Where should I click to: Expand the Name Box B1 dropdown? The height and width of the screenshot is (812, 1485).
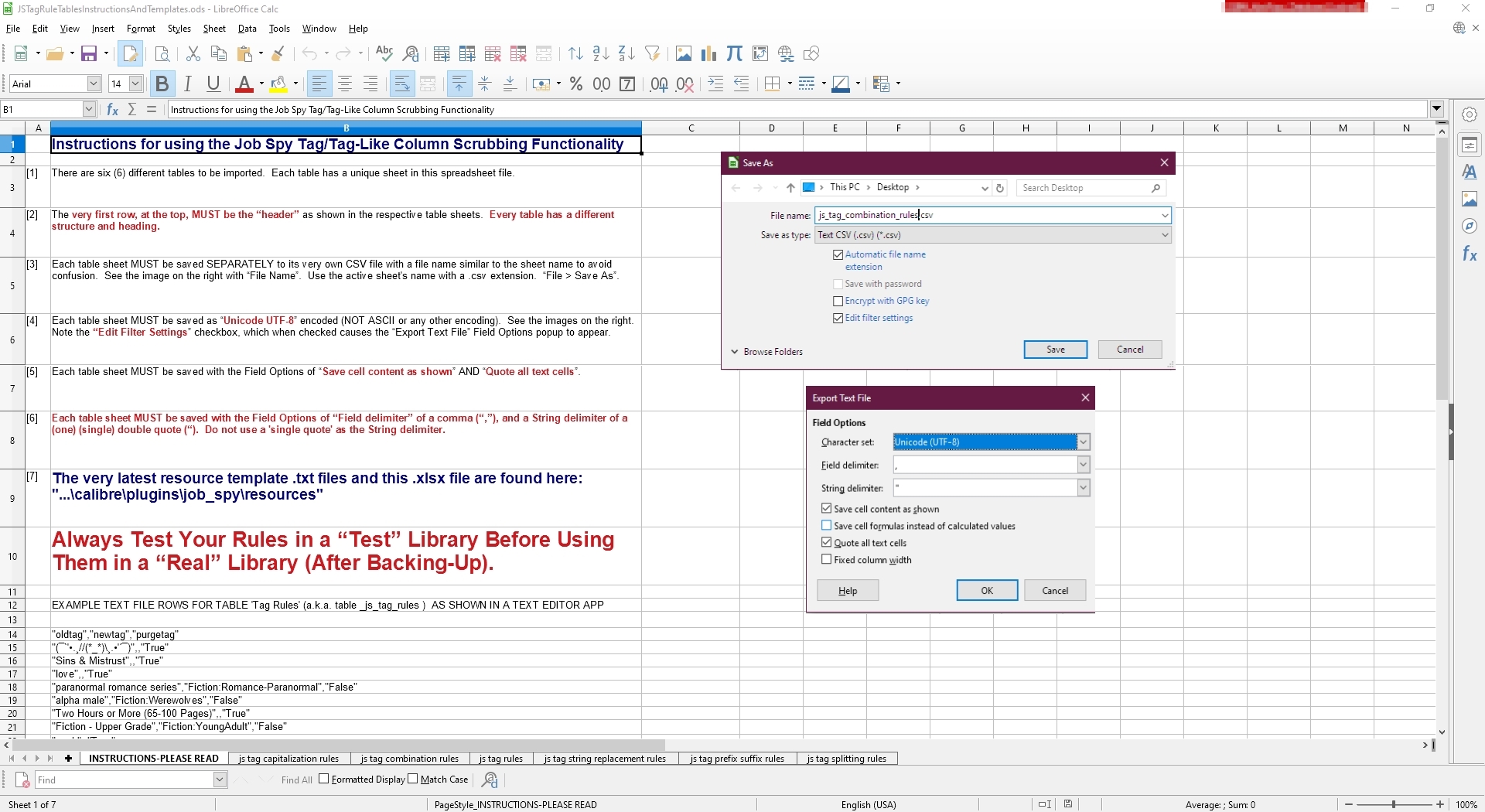coord(89,110)
